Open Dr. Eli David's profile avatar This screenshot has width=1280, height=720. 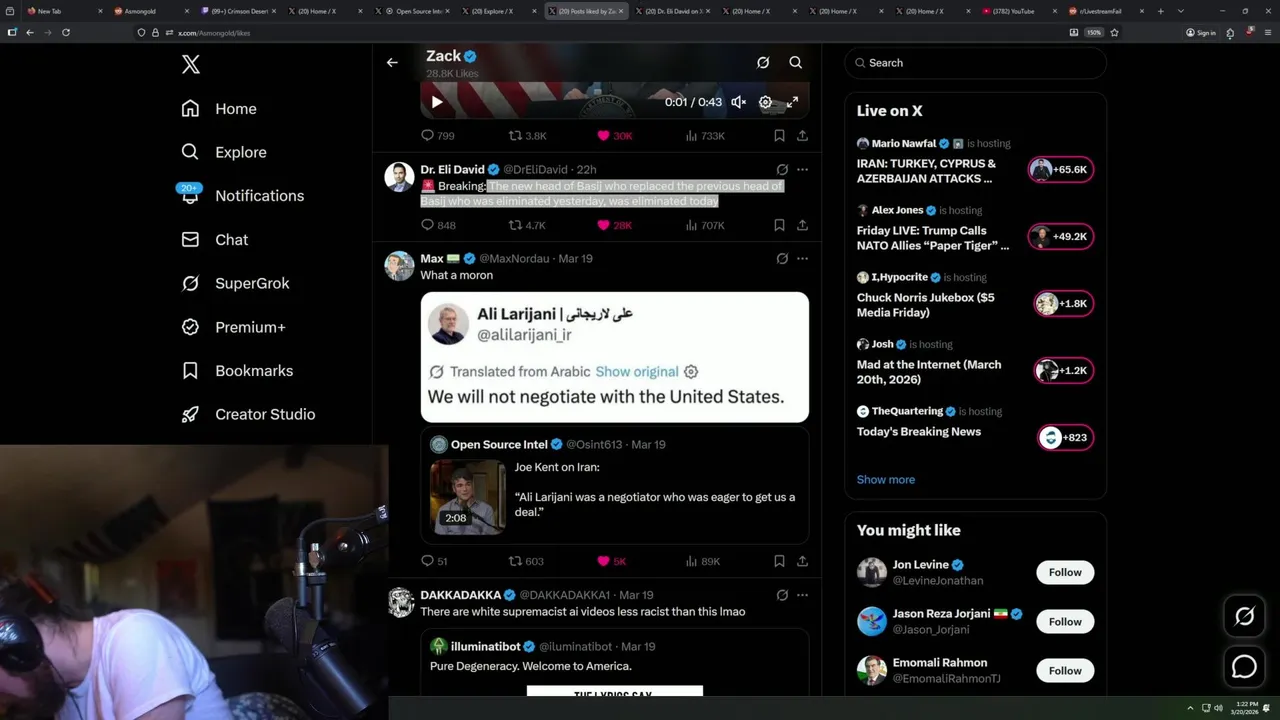click(399, 176)
